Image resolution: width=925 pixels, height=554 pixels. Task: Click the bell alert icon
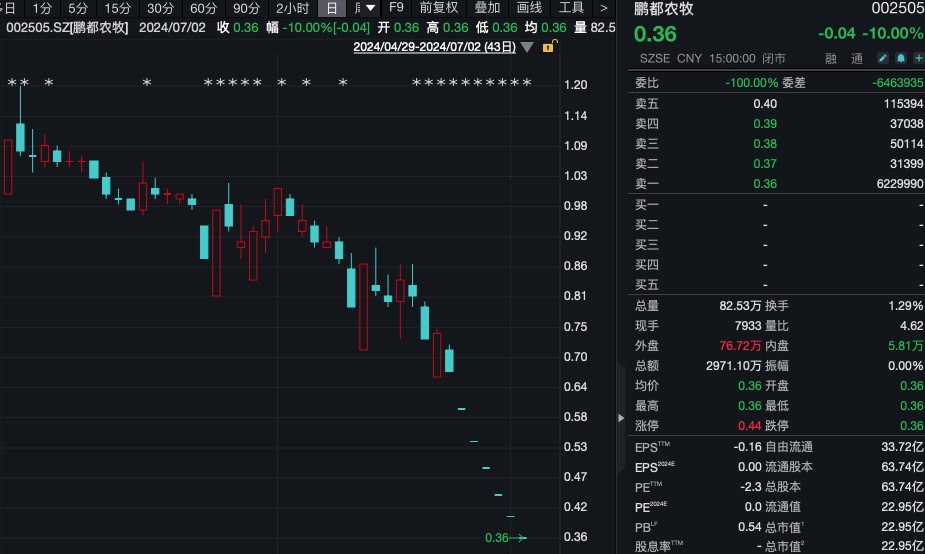900,59
